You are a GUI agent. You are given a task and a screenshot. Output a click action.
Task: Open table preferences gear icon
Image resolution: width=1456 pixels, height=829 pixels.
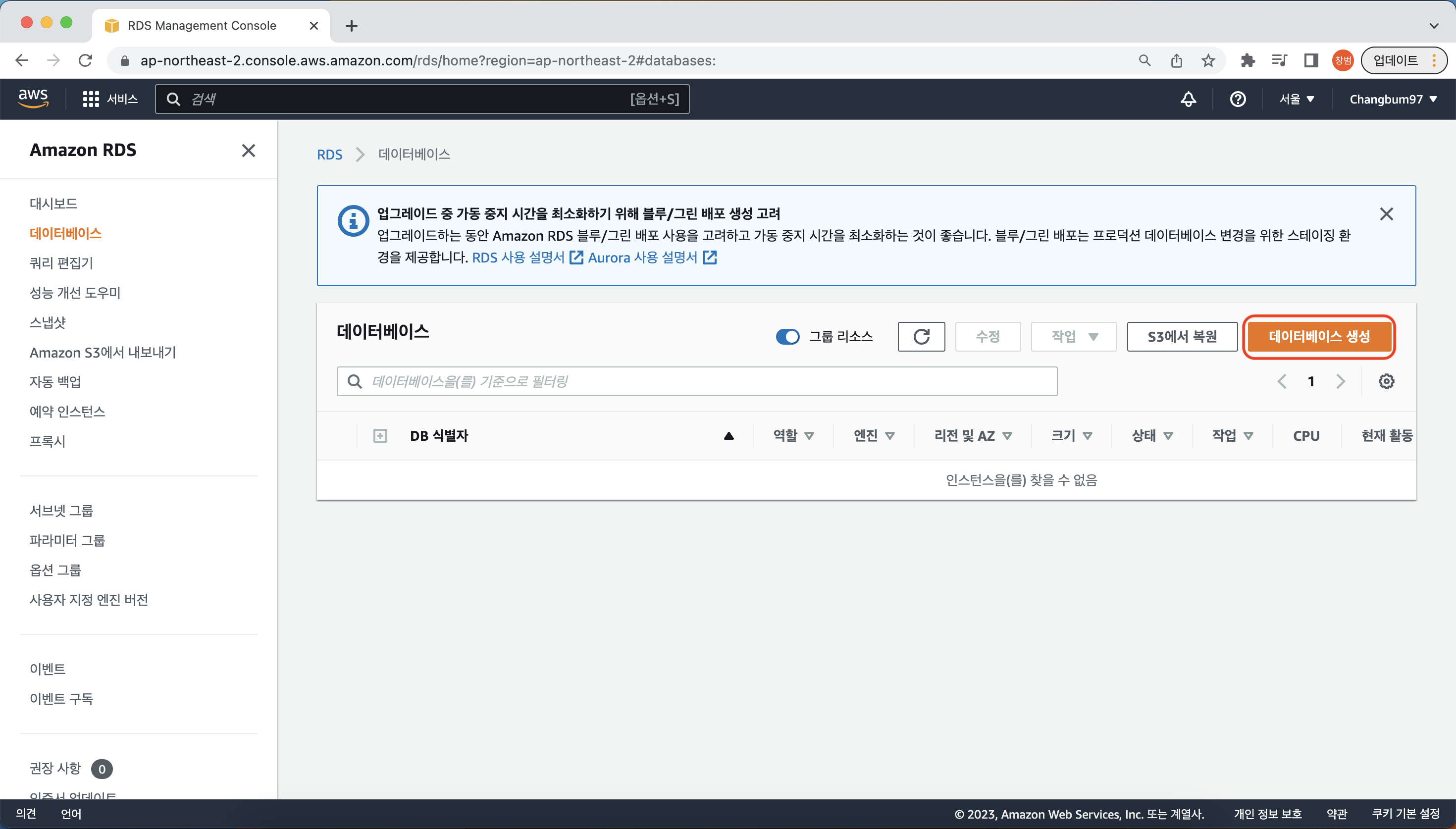(1386, 381)
